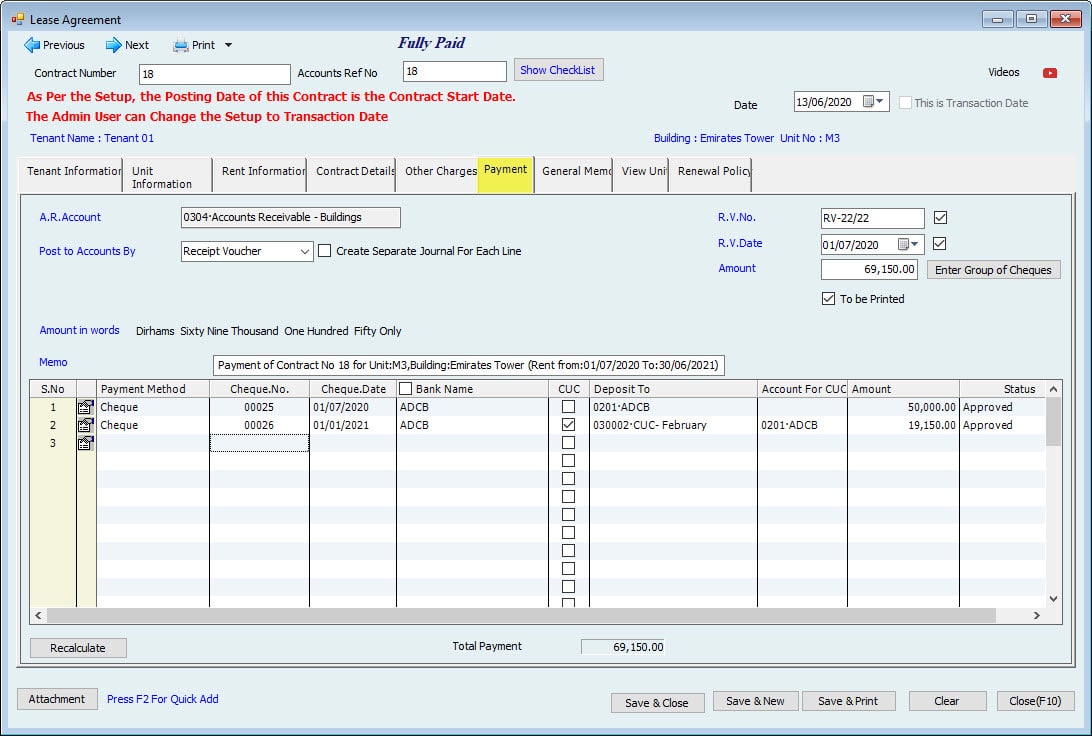Click the 030002·CUC- February deposit cell
Screen dimensions: 1092x736
(x=673, y=425)
